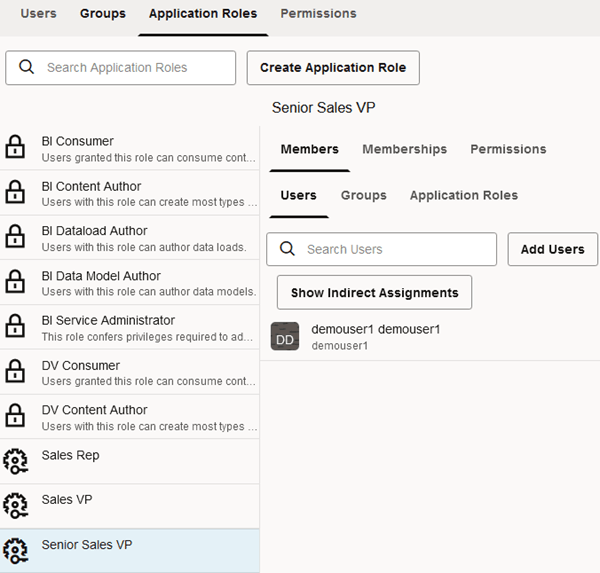This screenshot has height=573, width=600.
Task: Click the BI Dataload Author lock icon
Action: click(16, 238)
